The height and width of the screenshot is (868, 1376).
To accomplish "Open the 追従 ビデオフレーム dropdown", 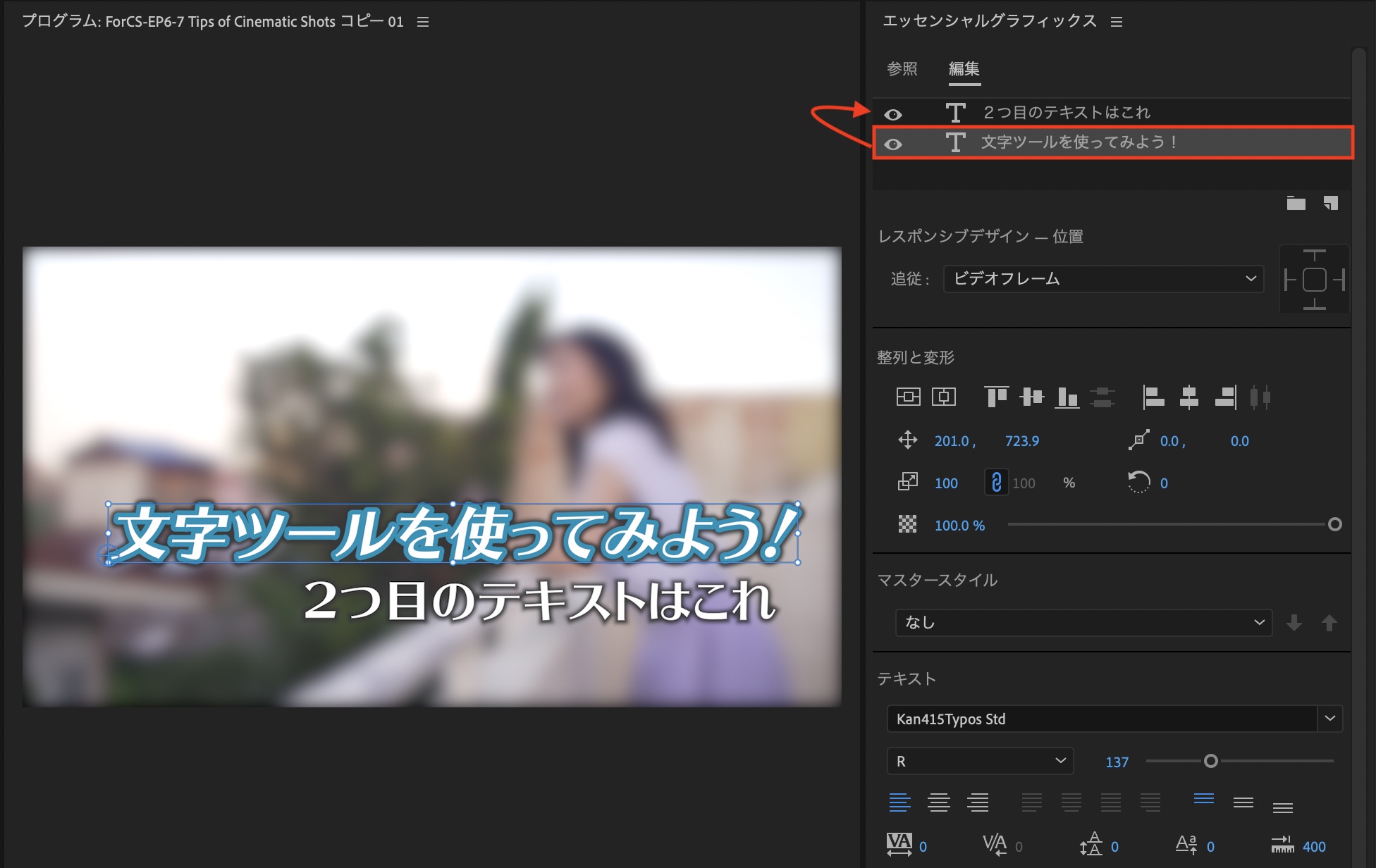I will 1103,279.
